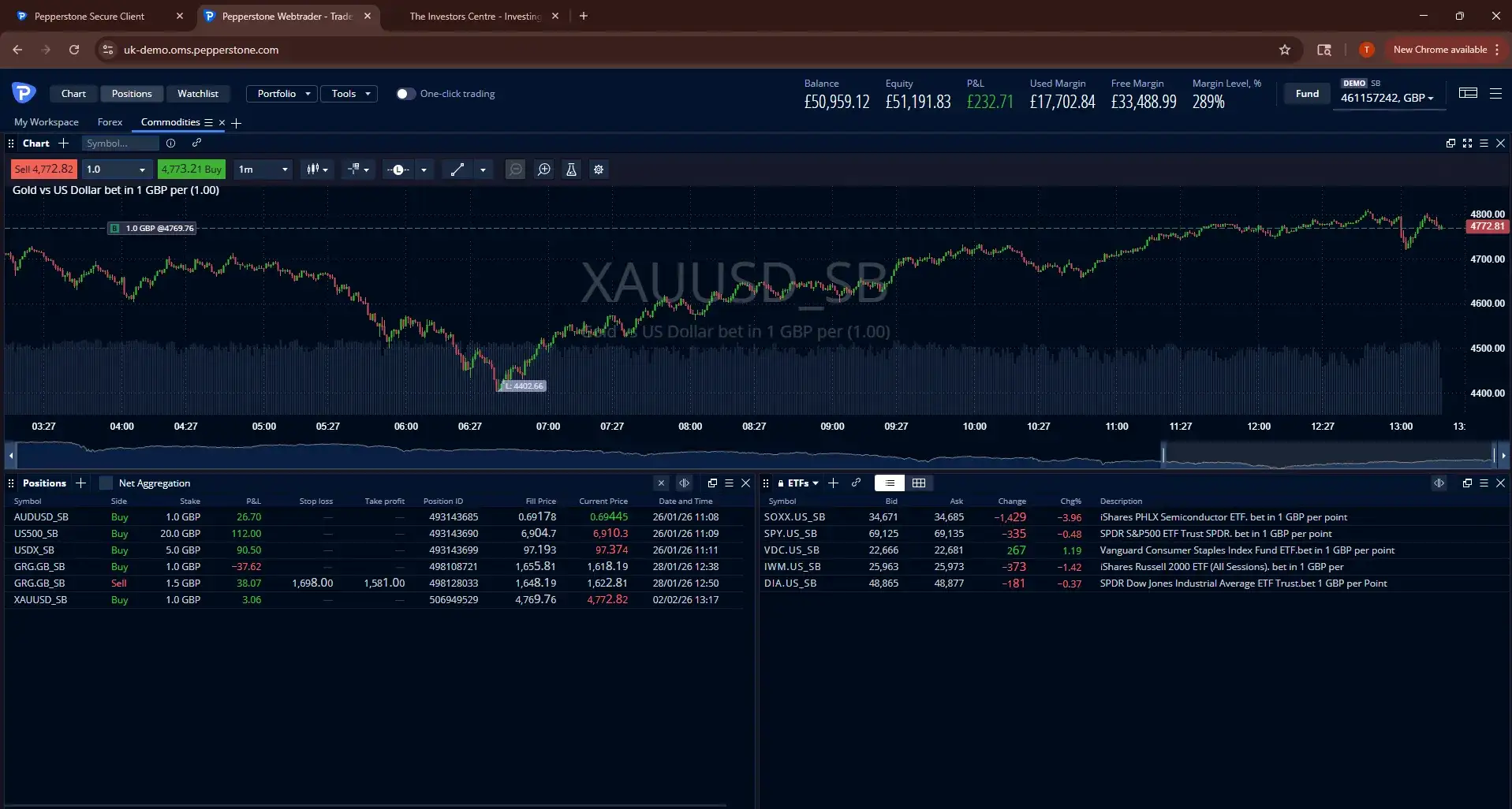This screenshot has height=809, width=1512.
Task: Switch ETFs panel to grid view
Action: (919, 483)
